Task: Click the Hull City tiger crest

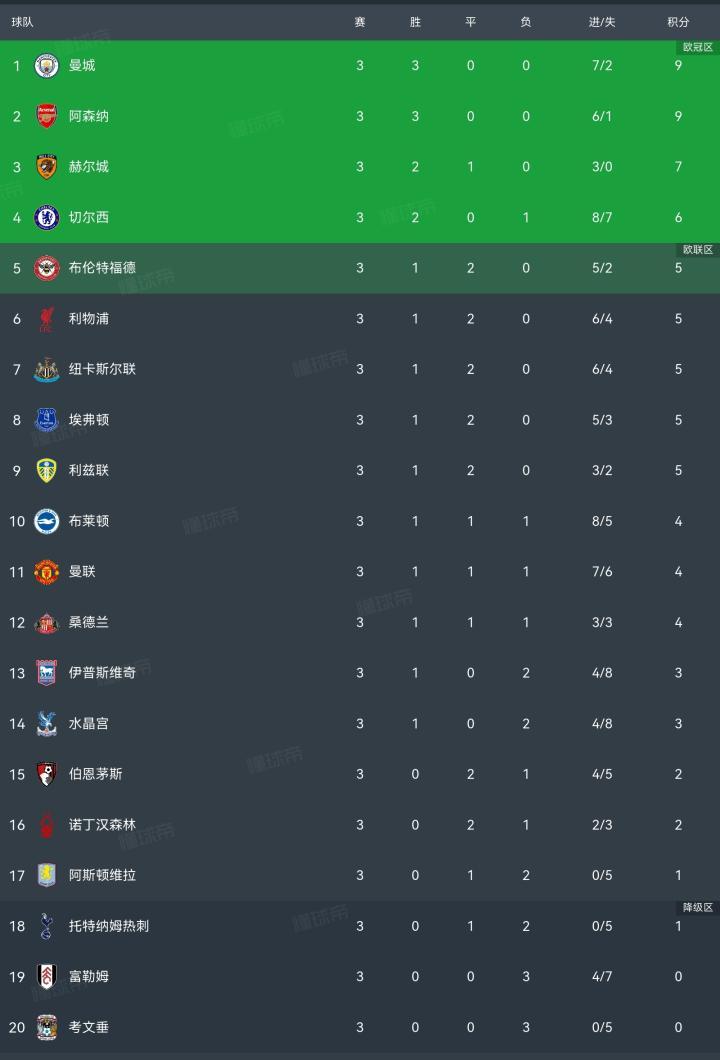Action: click(46, 167)
